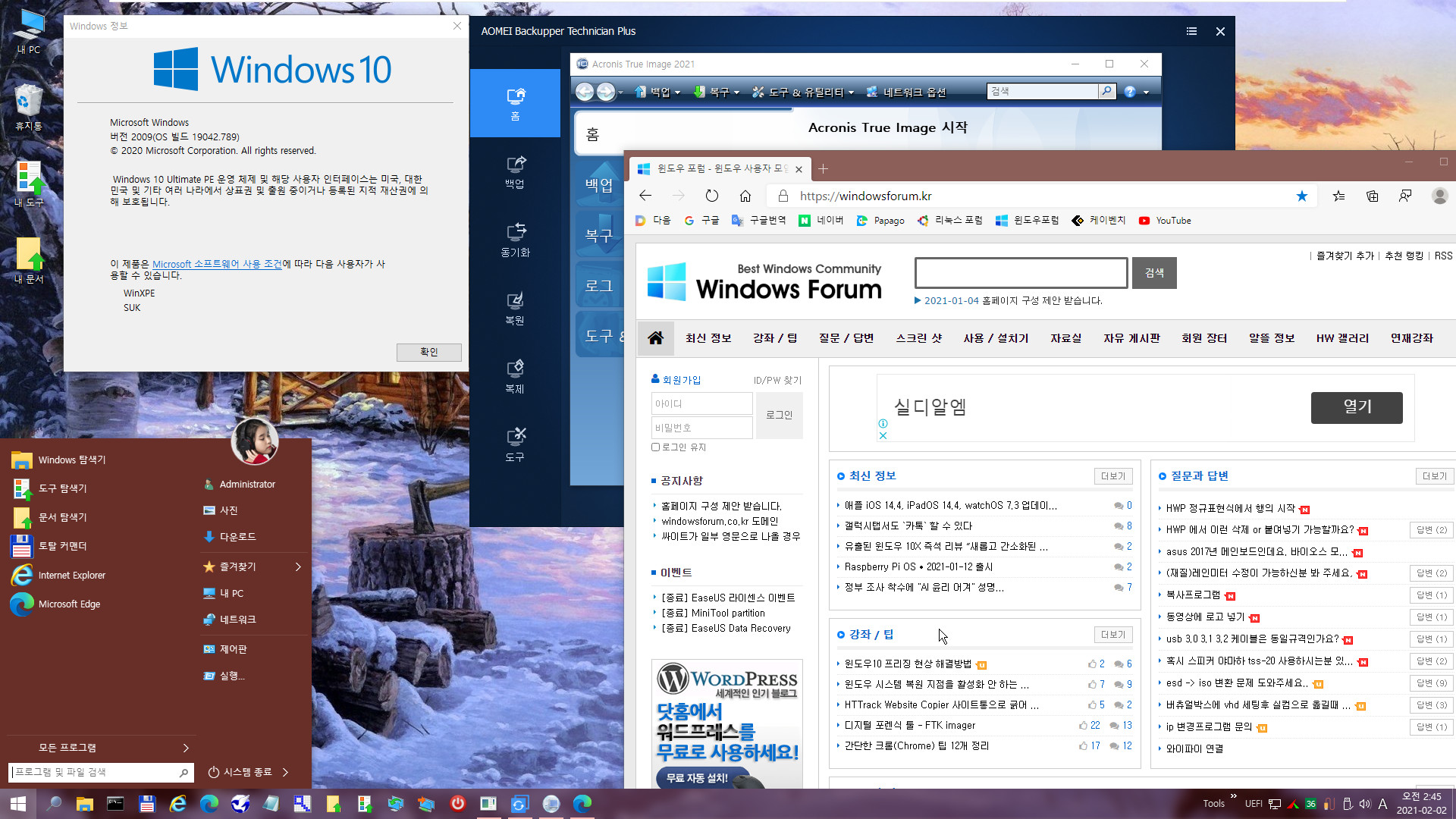The image size is (1456, 819).
Task: Open 내 도구 desktop icon
Action: (x=29, y=184)
